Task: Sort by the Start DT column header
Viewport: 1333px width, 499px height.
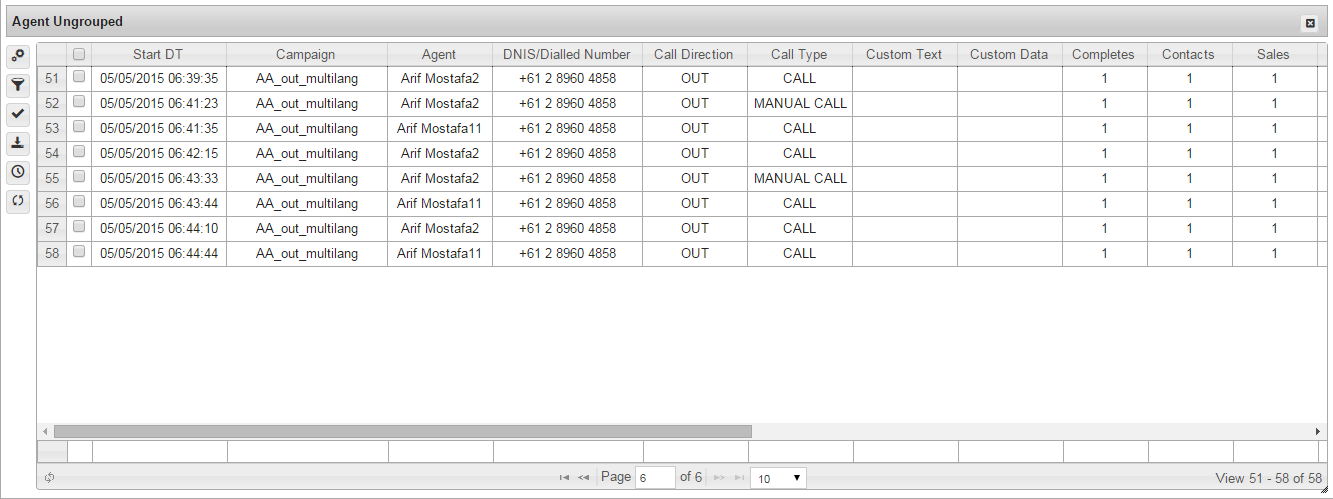Action: point(158,55)
